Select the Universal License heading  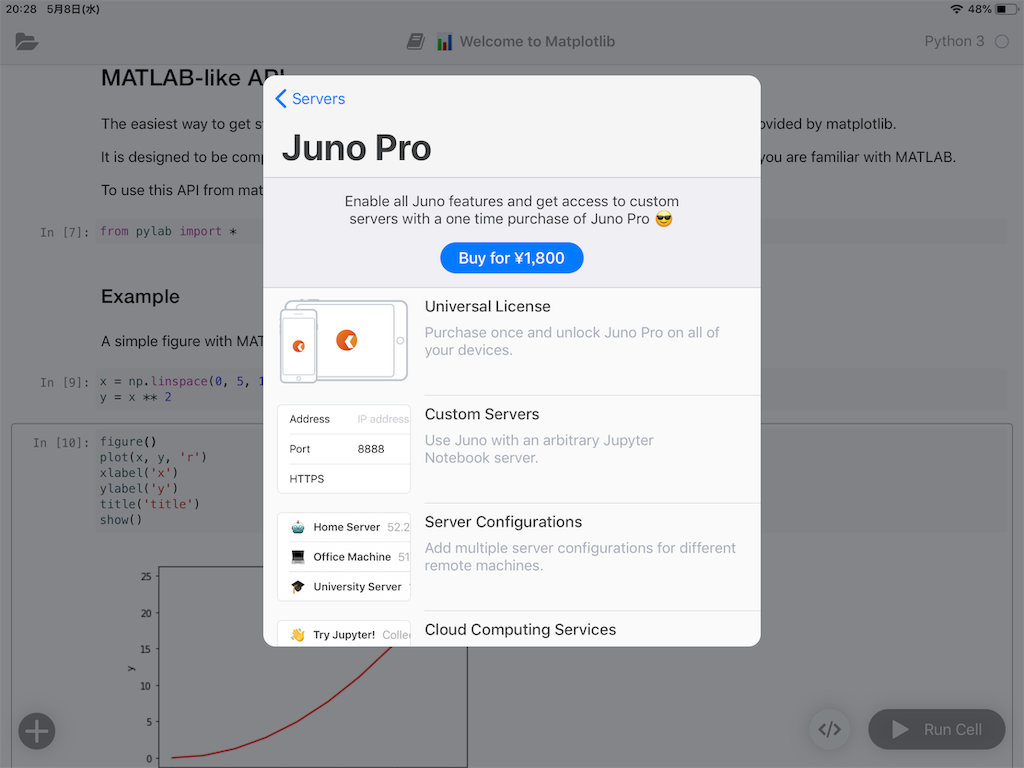pyautogui.click(x=487, y=306)
